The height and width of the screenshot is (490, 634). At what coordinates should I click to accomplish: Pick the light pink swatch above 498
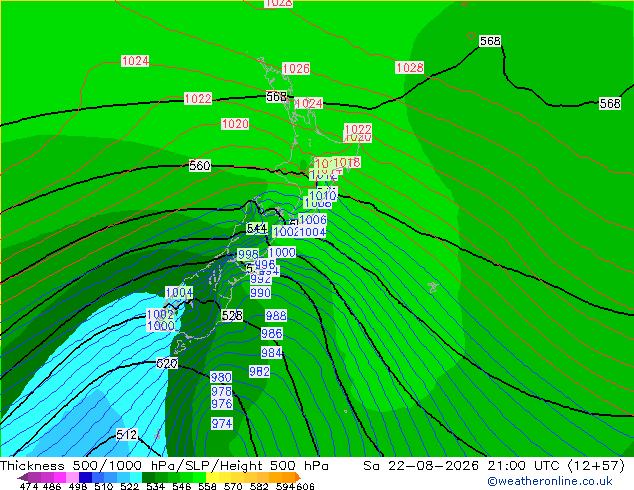coord(73,477)
